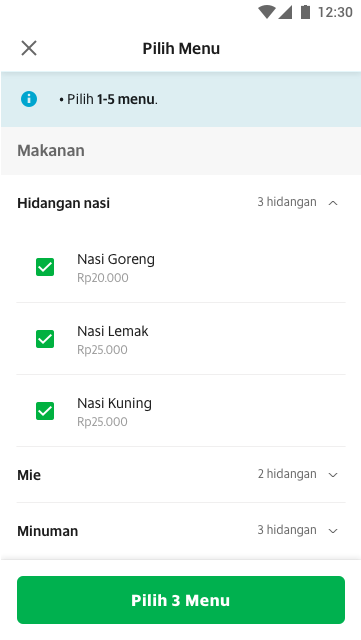Tap the cellular signal icon
Viewport: 361px width, 640px height.
click(285, 12)
